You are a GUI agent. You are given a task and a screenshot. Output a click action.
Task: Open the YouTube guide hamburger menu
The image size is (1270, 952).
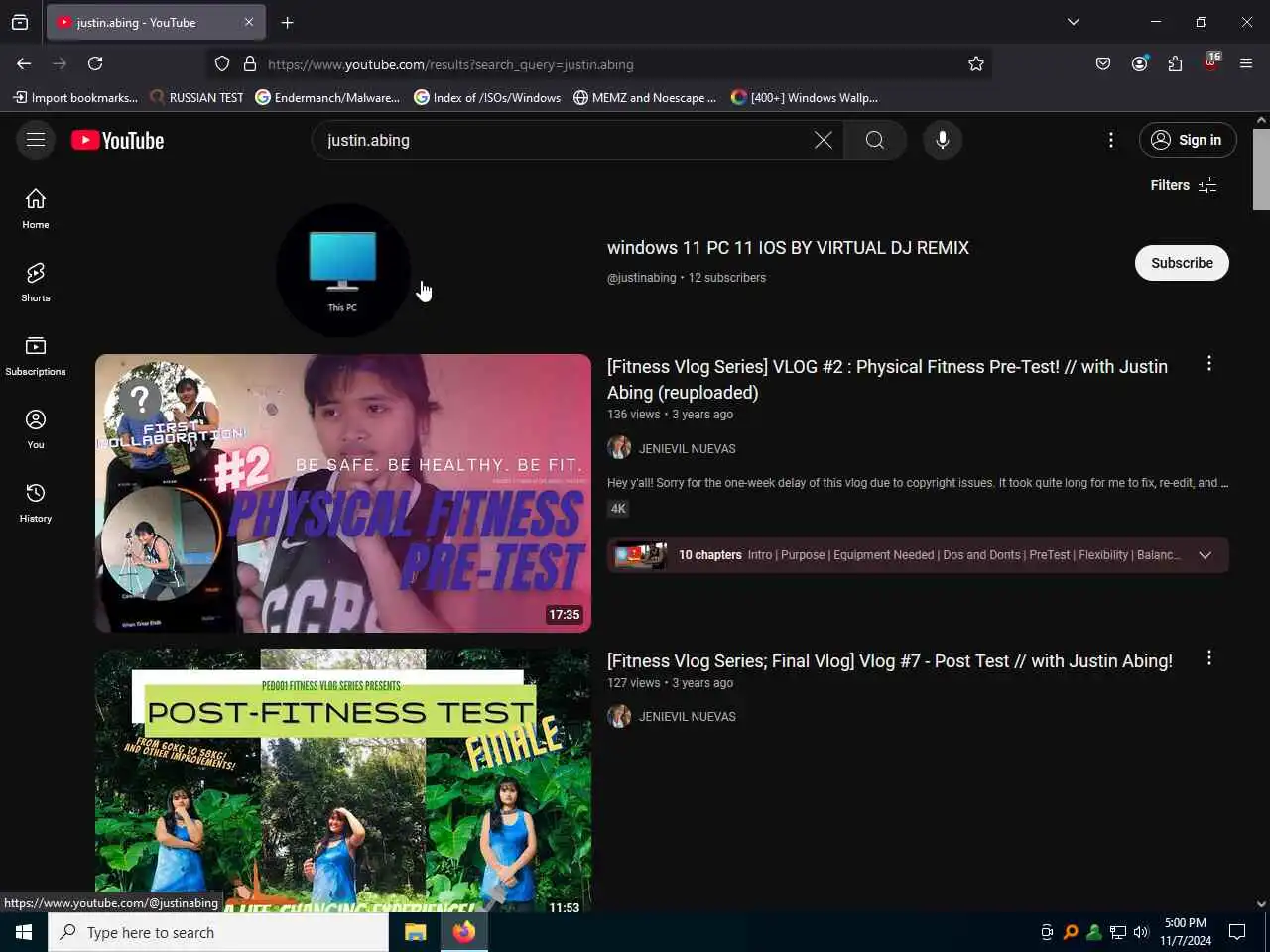[x=36, y=140]
